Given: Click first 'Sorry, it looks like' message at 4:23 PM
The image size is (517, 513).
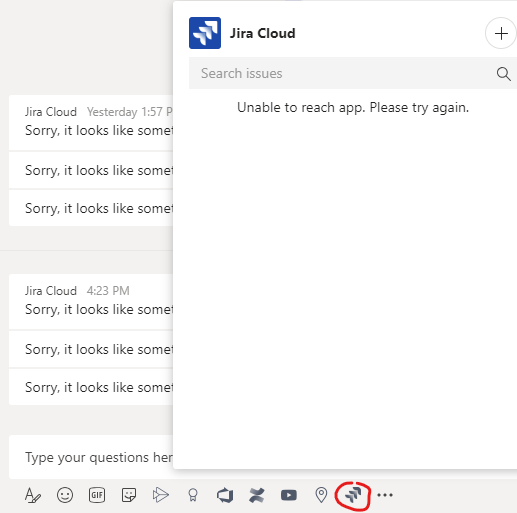Looking at the screenshot, I should 99,309.
